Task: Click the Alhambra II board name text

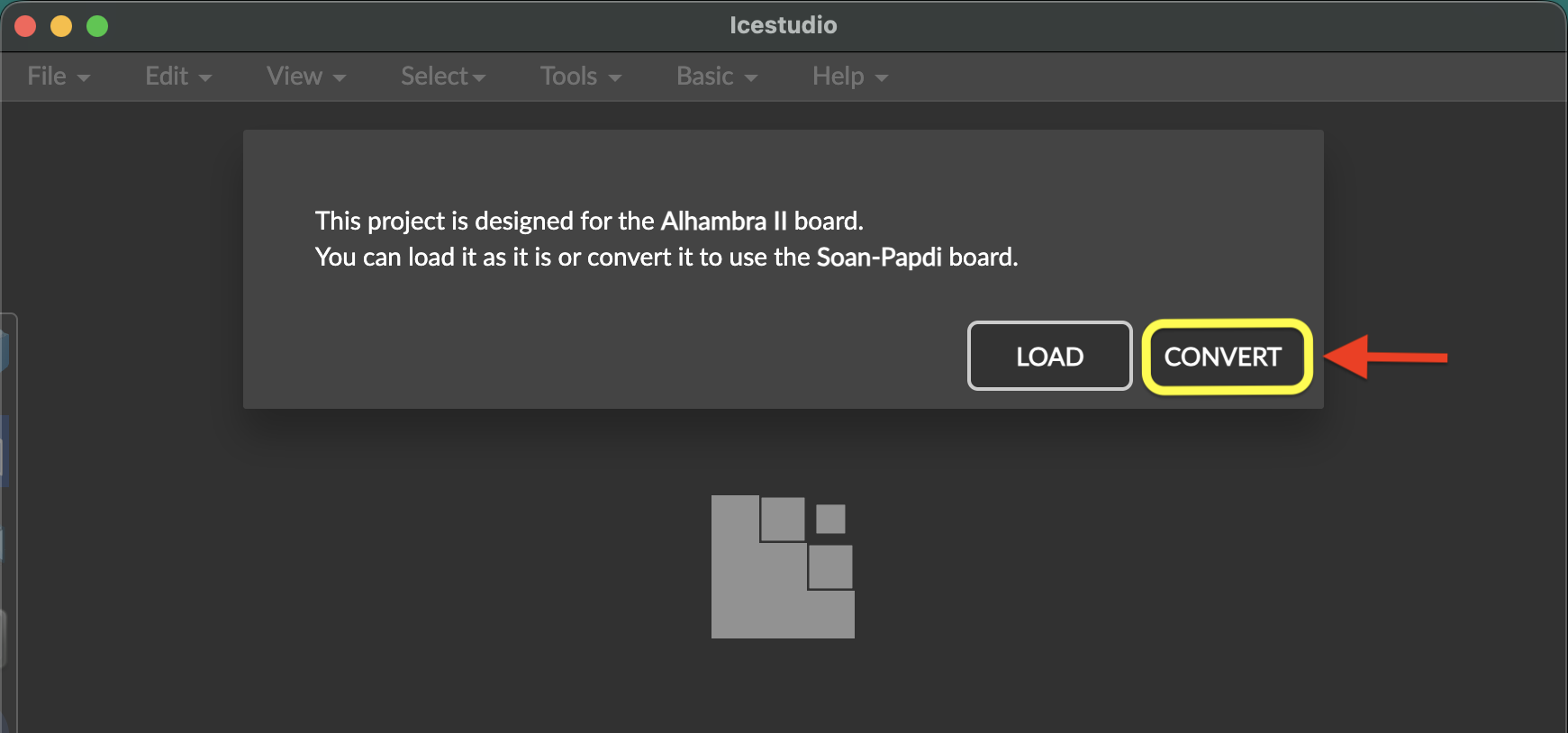Action: pos(724,221)
